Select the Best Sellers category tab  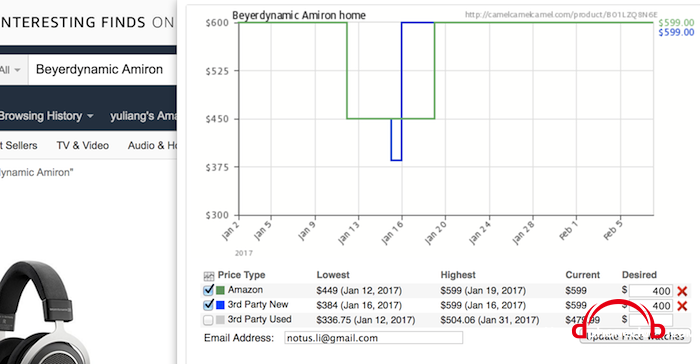(19, 146)
